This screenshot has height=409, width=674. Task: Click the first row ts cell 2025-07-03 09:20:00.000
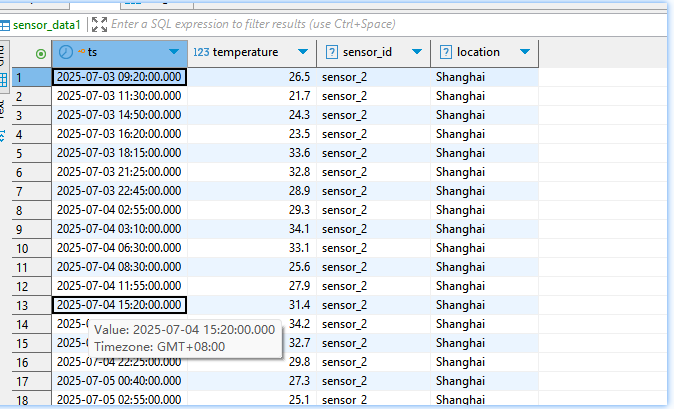(119, 77)
